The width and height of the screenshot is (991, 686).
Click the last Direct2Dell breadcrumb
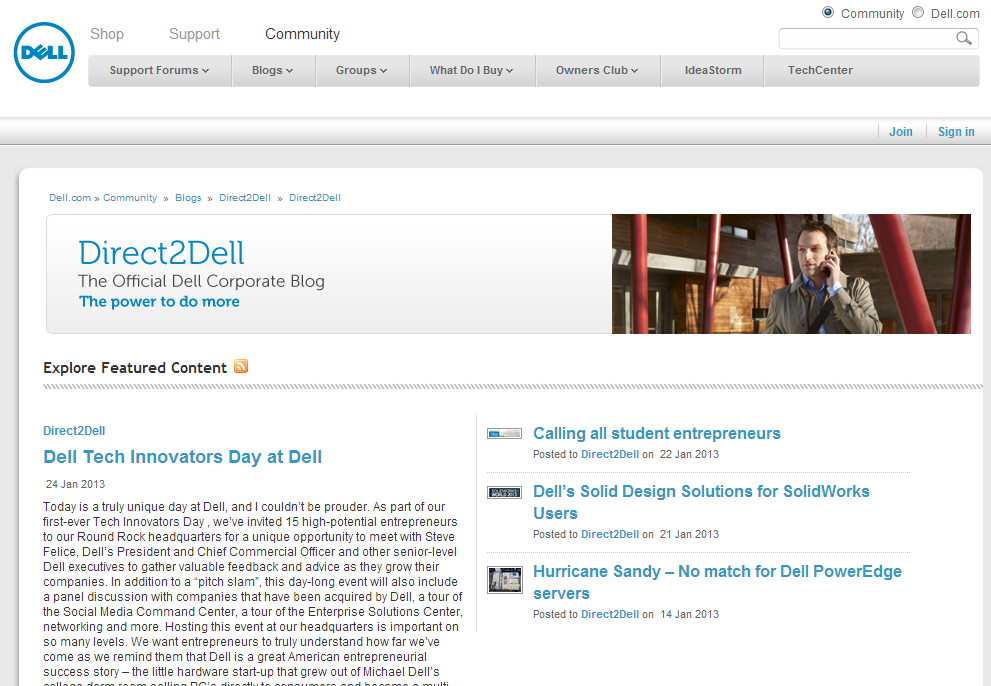315,197
